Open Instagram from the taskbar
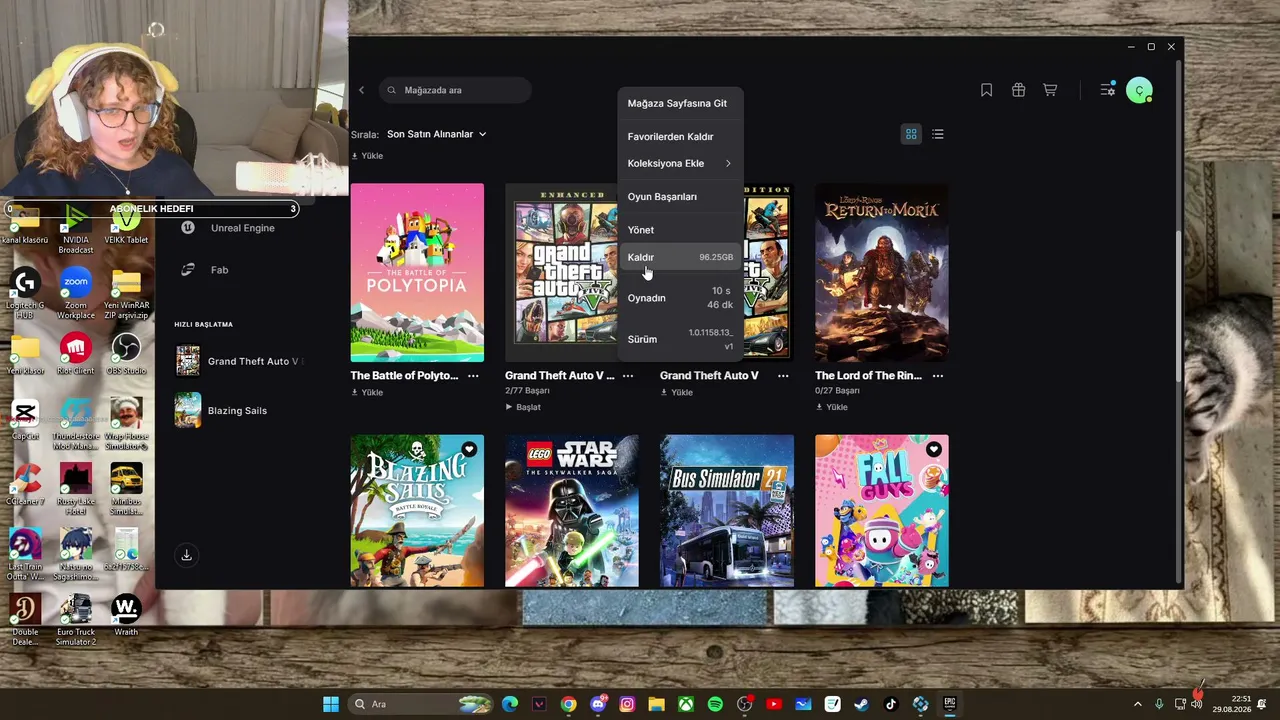This screenshot has height=720, width=1280. click(x=627, y=704)
